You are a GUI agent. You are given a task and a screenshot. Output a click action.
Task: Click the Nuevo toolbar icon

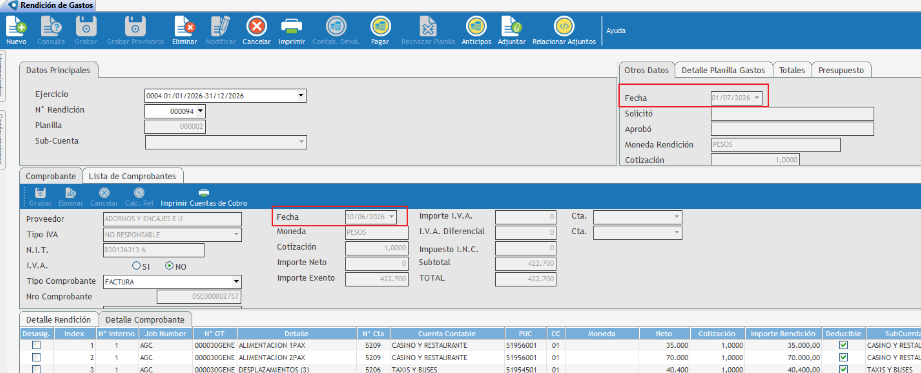pos(16,27)
